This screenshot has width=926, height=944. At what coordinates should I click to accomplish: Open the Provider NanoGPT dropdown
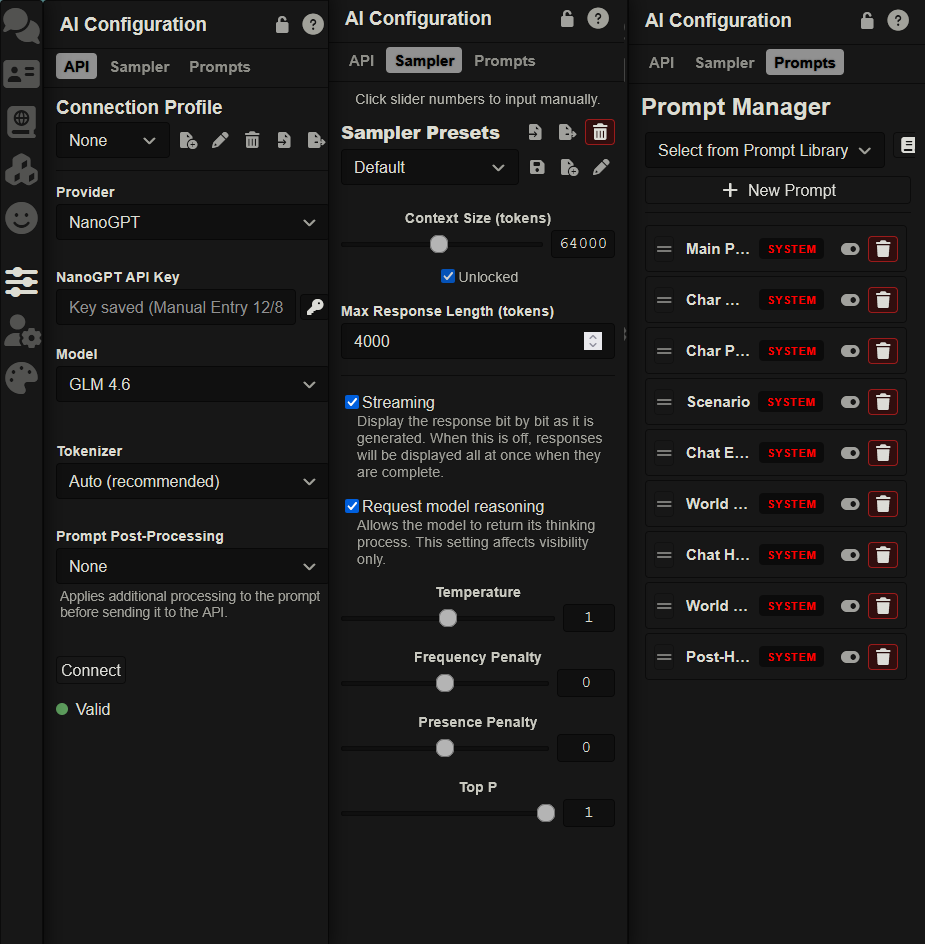coord(192,222)
